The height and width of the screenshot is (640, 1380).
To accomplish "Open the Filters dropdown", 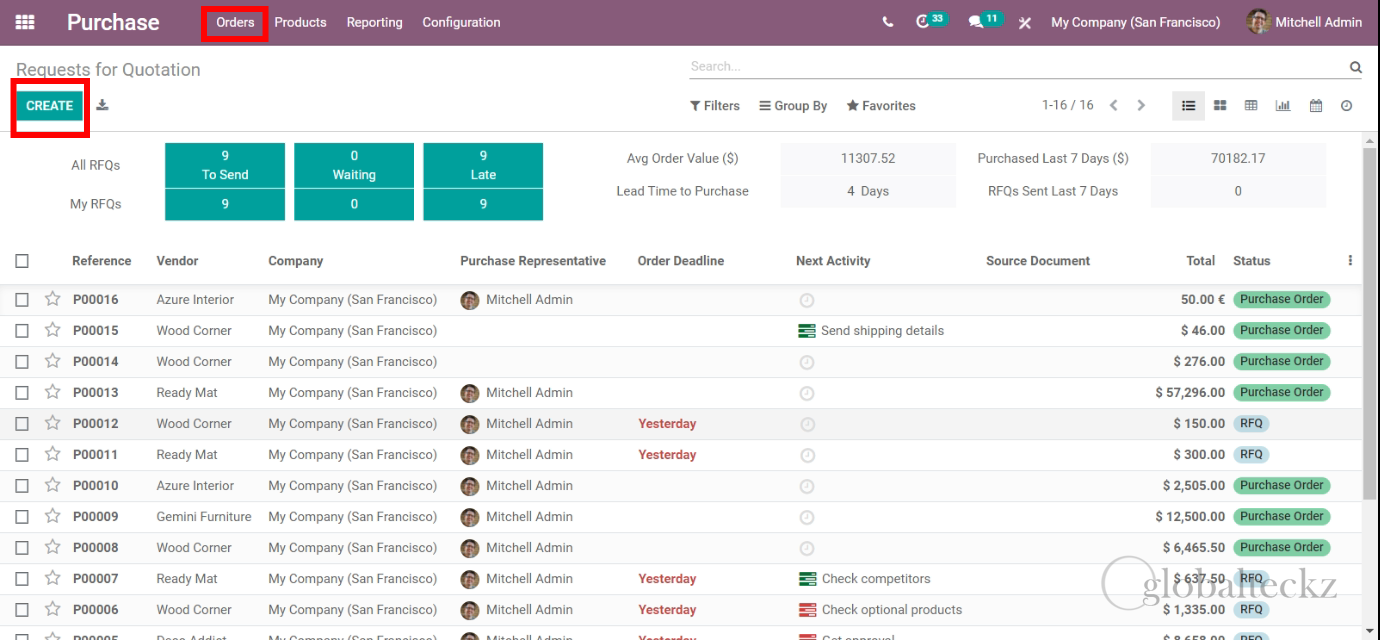I will pos(715,106).
